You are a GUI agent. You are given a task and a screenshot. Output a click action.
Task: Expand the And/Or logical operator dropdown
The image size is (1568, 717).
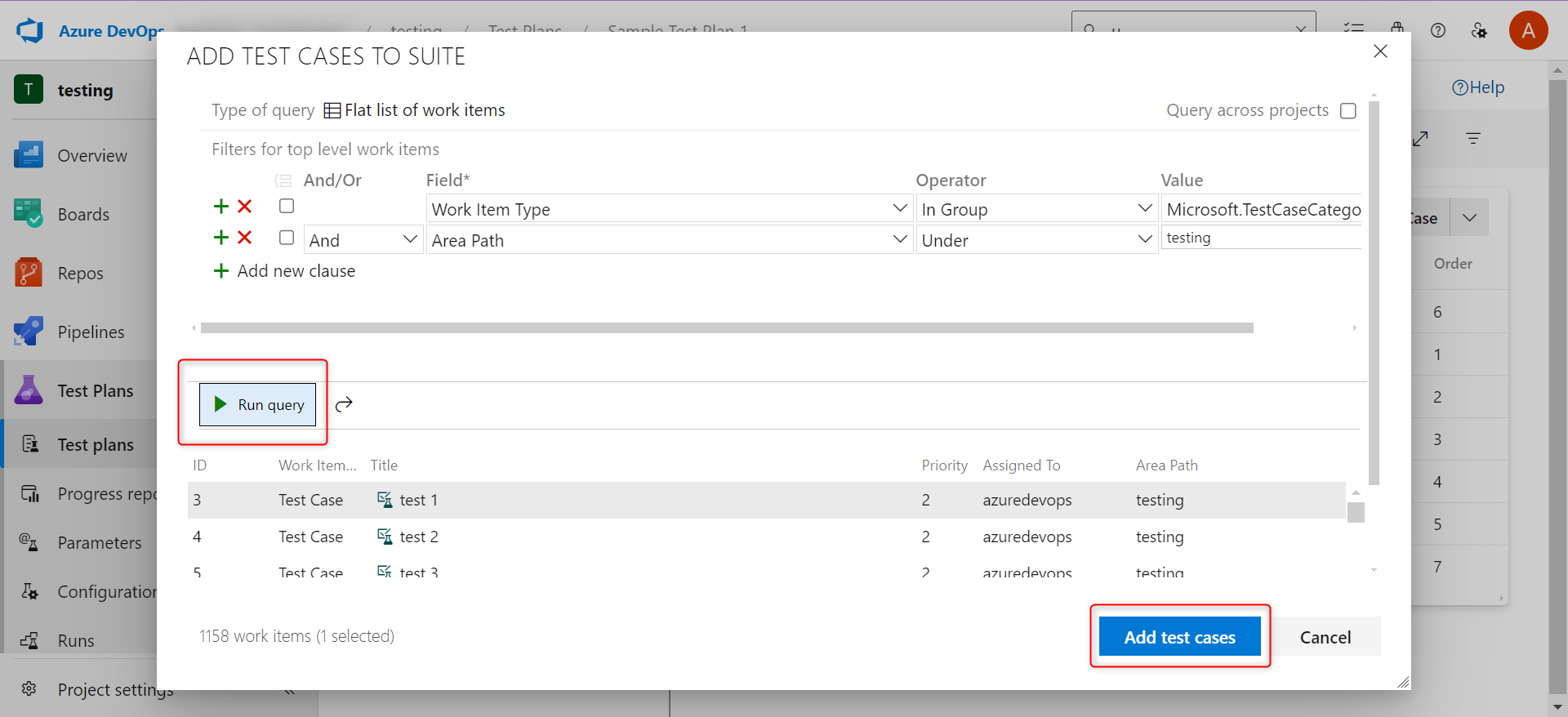coord(363,240)
